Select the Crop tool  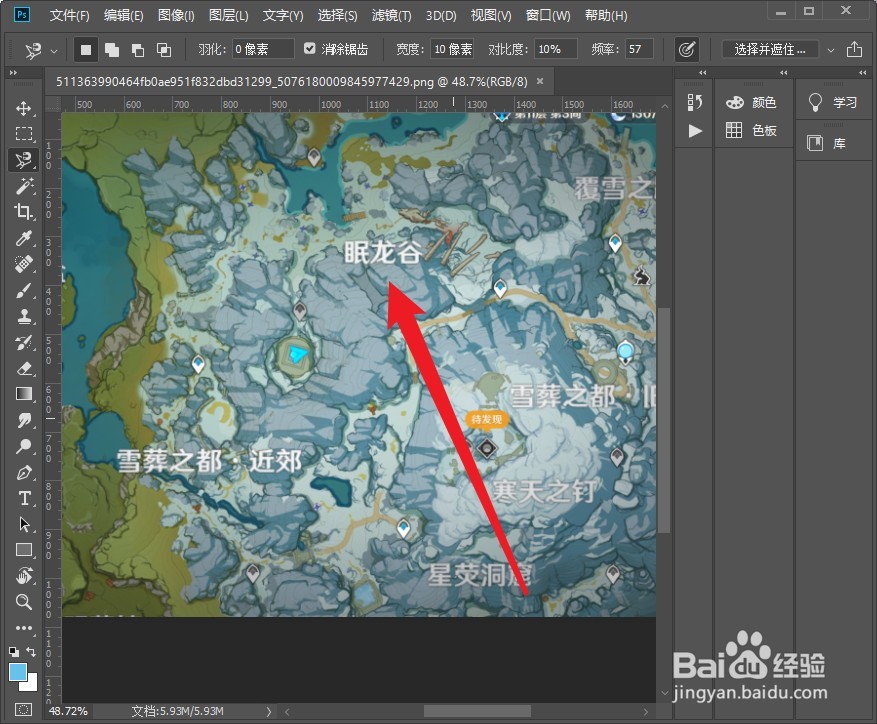[23, 212]
